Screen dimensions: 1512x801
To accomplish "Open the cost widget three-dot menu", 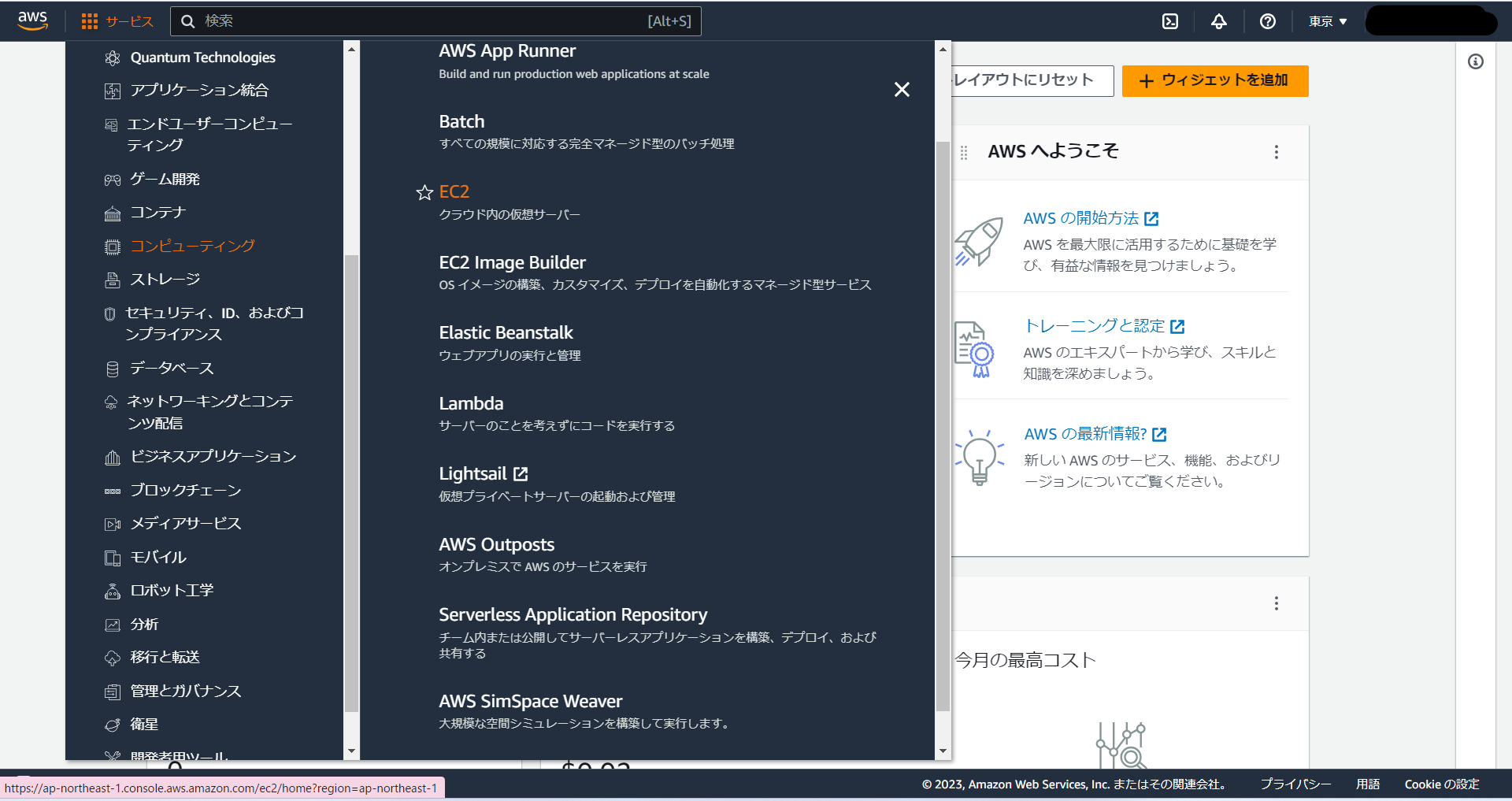I will pyautogui.click(x=1277, y=603).
